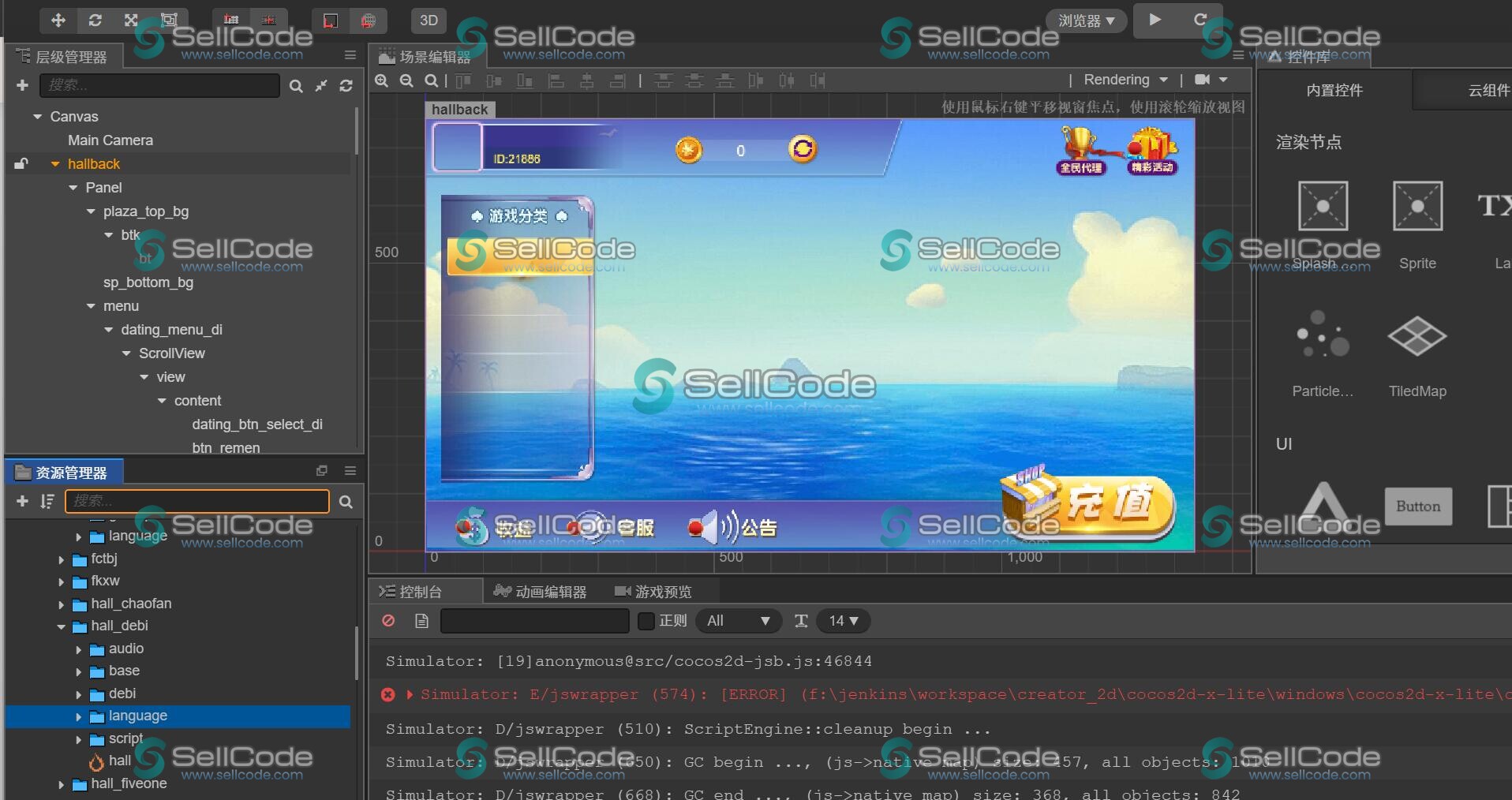Click the play preview button
Image resolution: width=1512 pixels, height=800 pixels.
(1155, 20)
